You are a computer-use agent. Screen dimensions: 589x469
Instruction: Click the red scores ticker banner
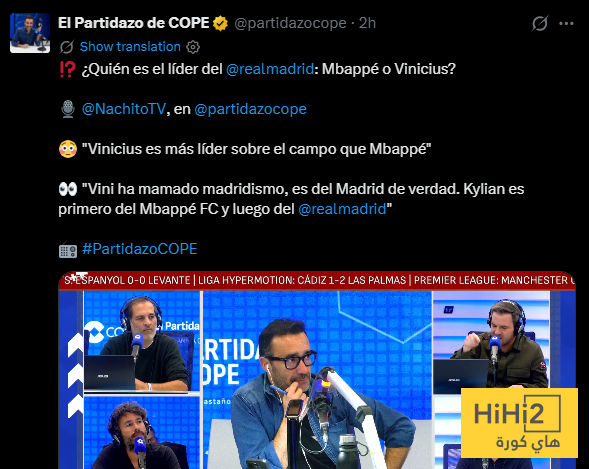pos(317,280)
